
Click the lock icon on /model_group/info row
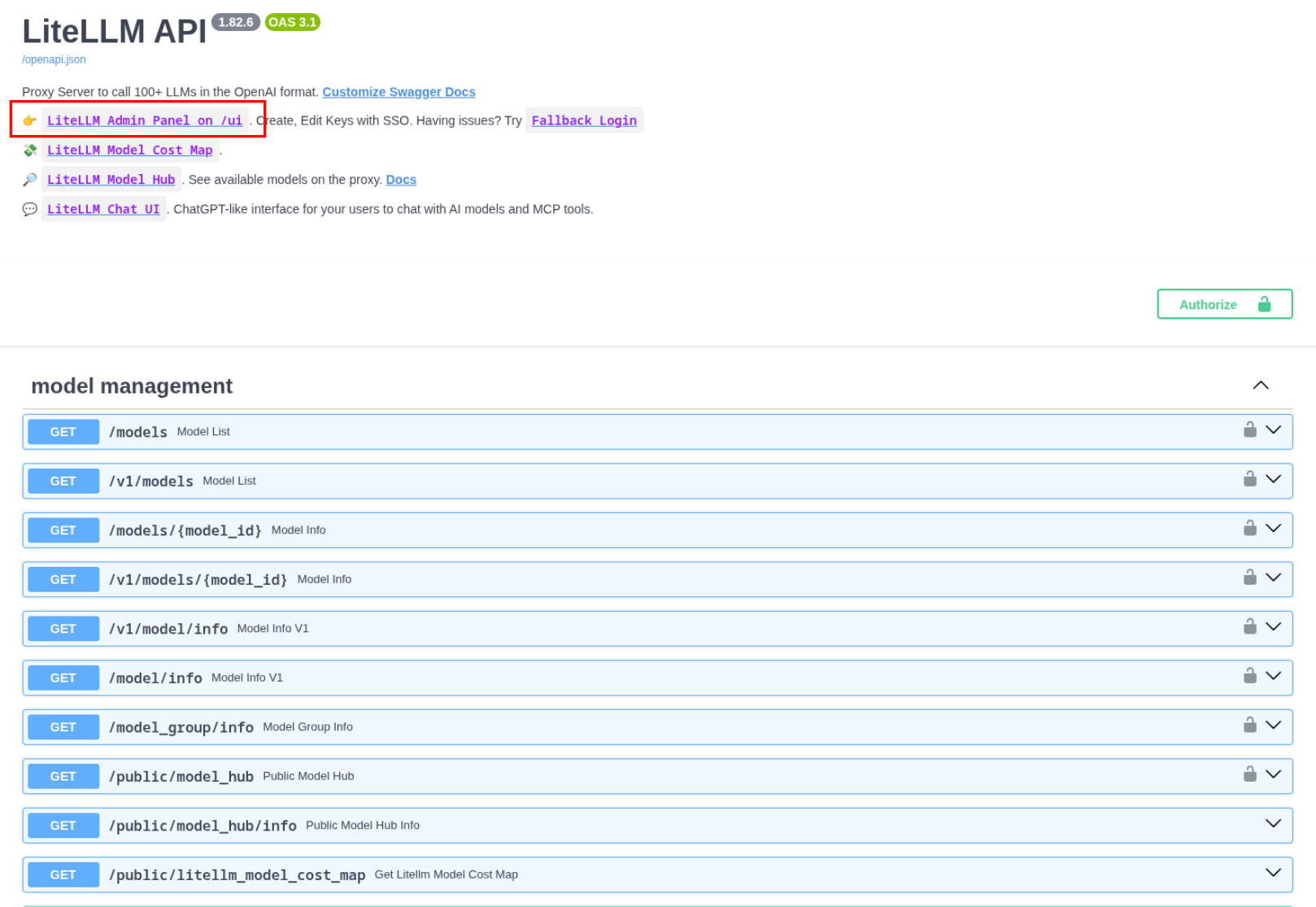1250,725
